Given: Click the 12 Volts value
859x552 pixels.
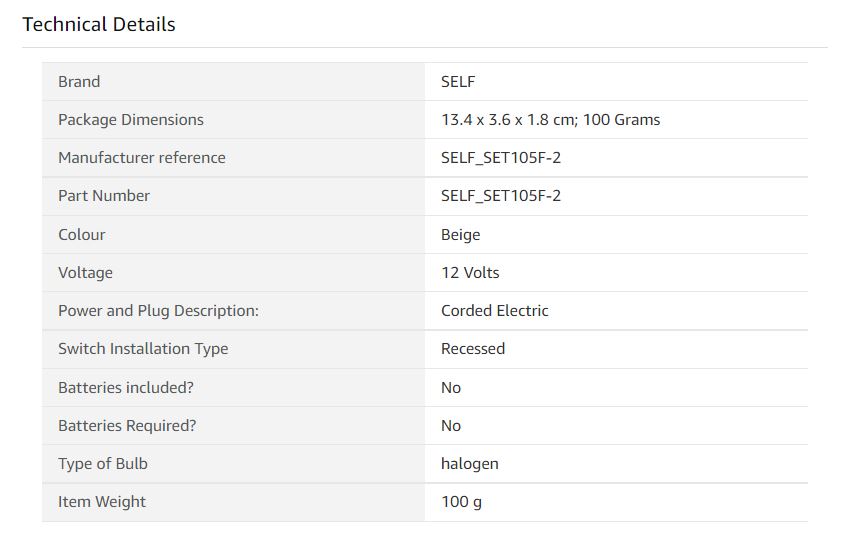Looking at the screenshot, I should tap(470, 273).
